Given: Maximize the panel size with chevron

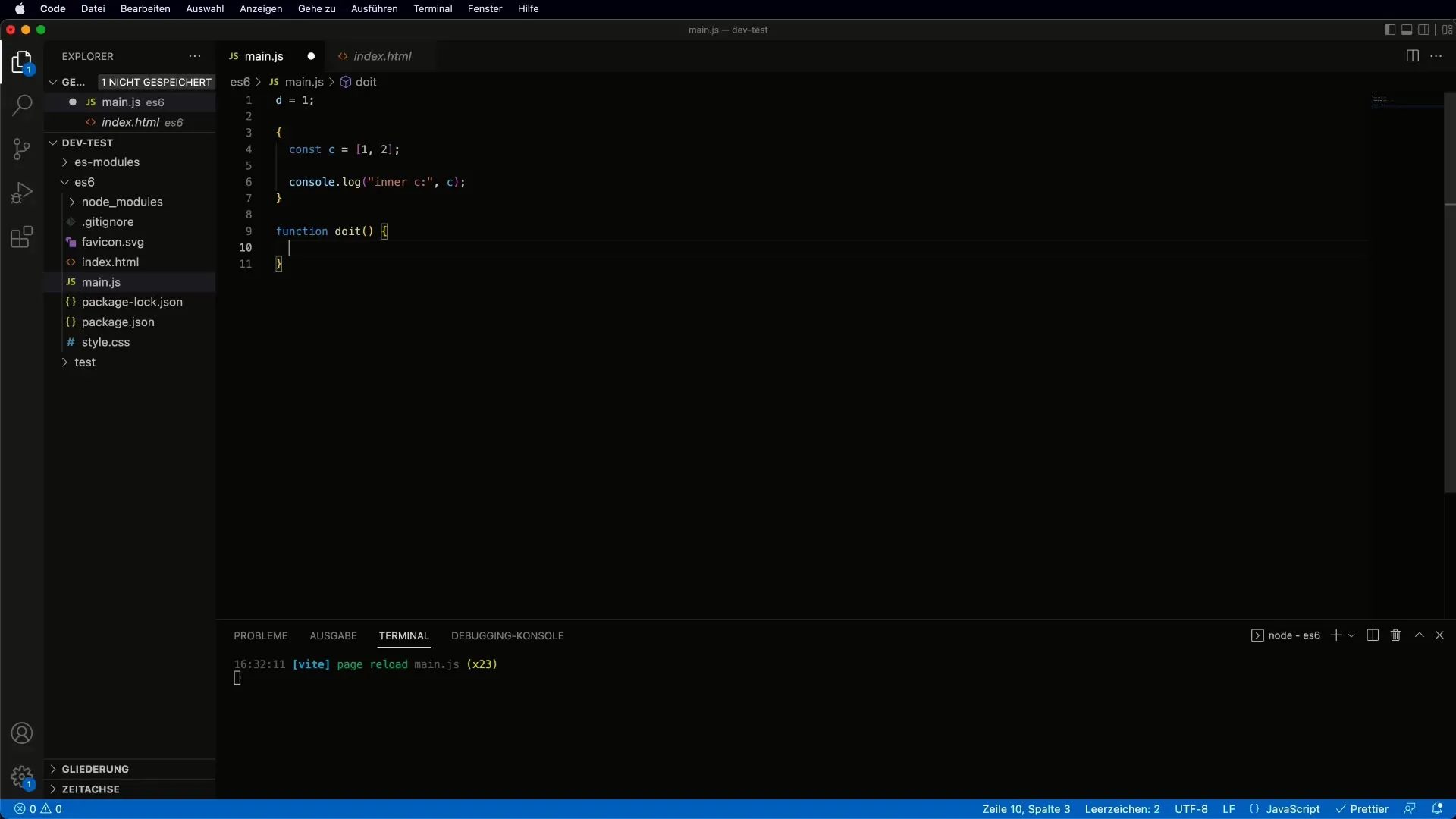Looking at the screenshot, I should tap(1420, 635).
